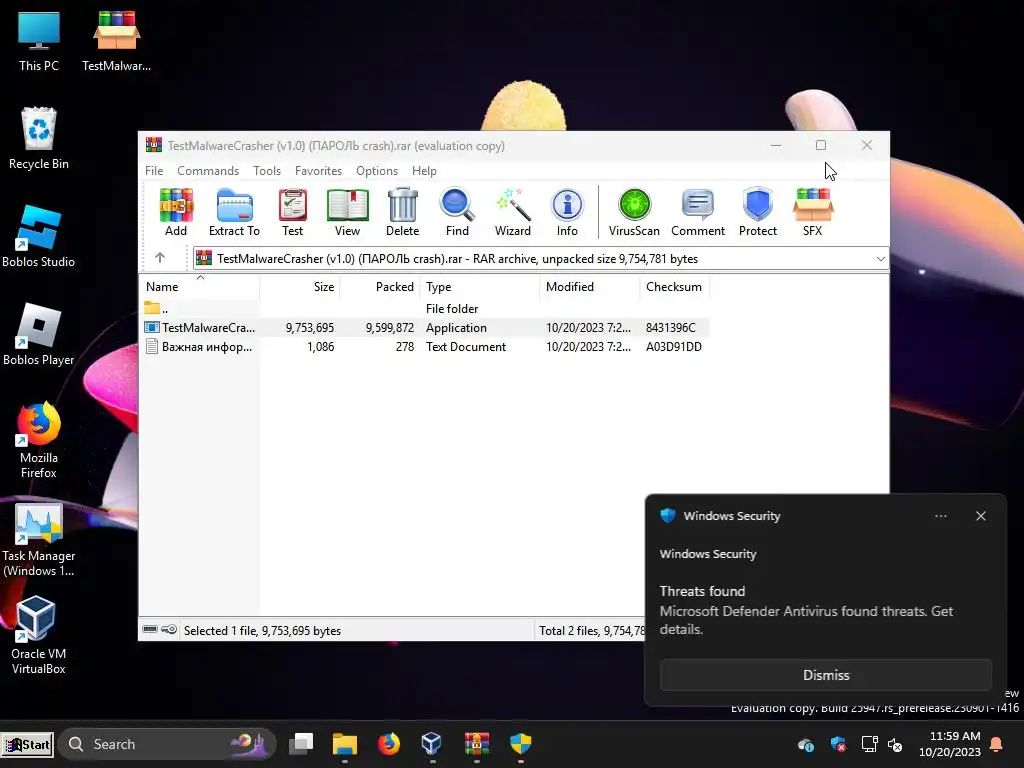Click the Comment toolbar icon
1024x768 pixels.
click(x=697, y=212)
